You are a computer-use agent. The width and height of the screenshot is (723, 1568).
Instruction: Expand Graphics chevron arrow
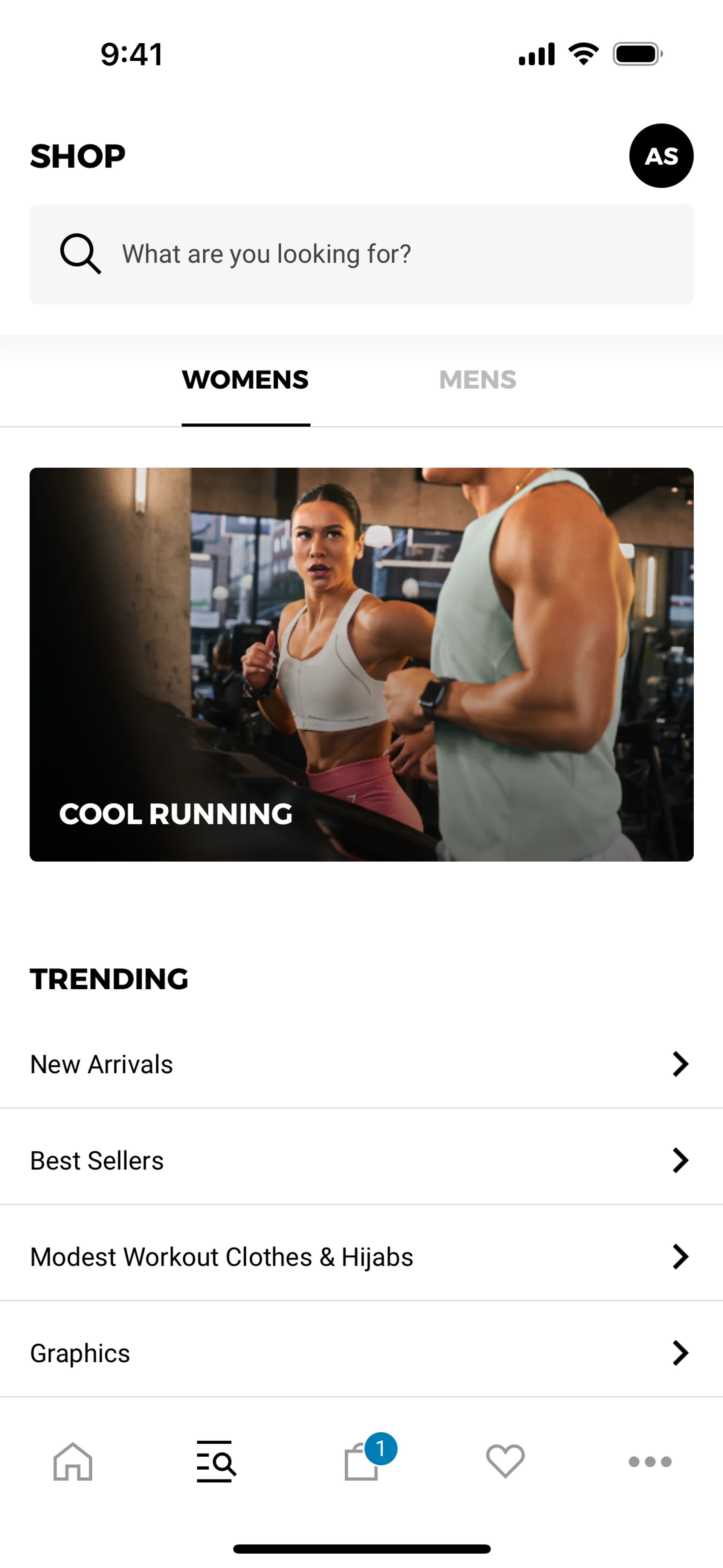point(680,1353)
